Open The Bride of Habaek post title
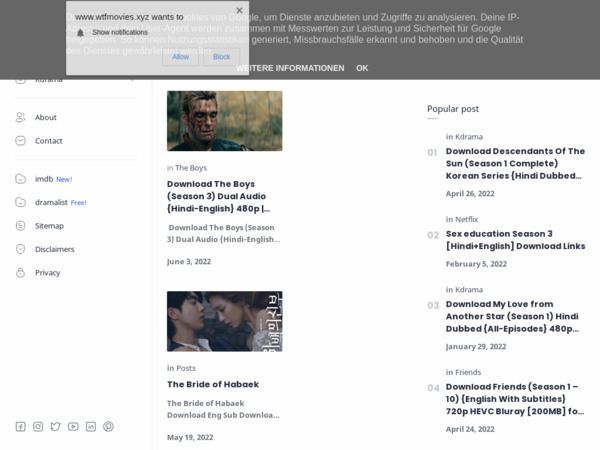600x450 pixels. coord(213,384)
